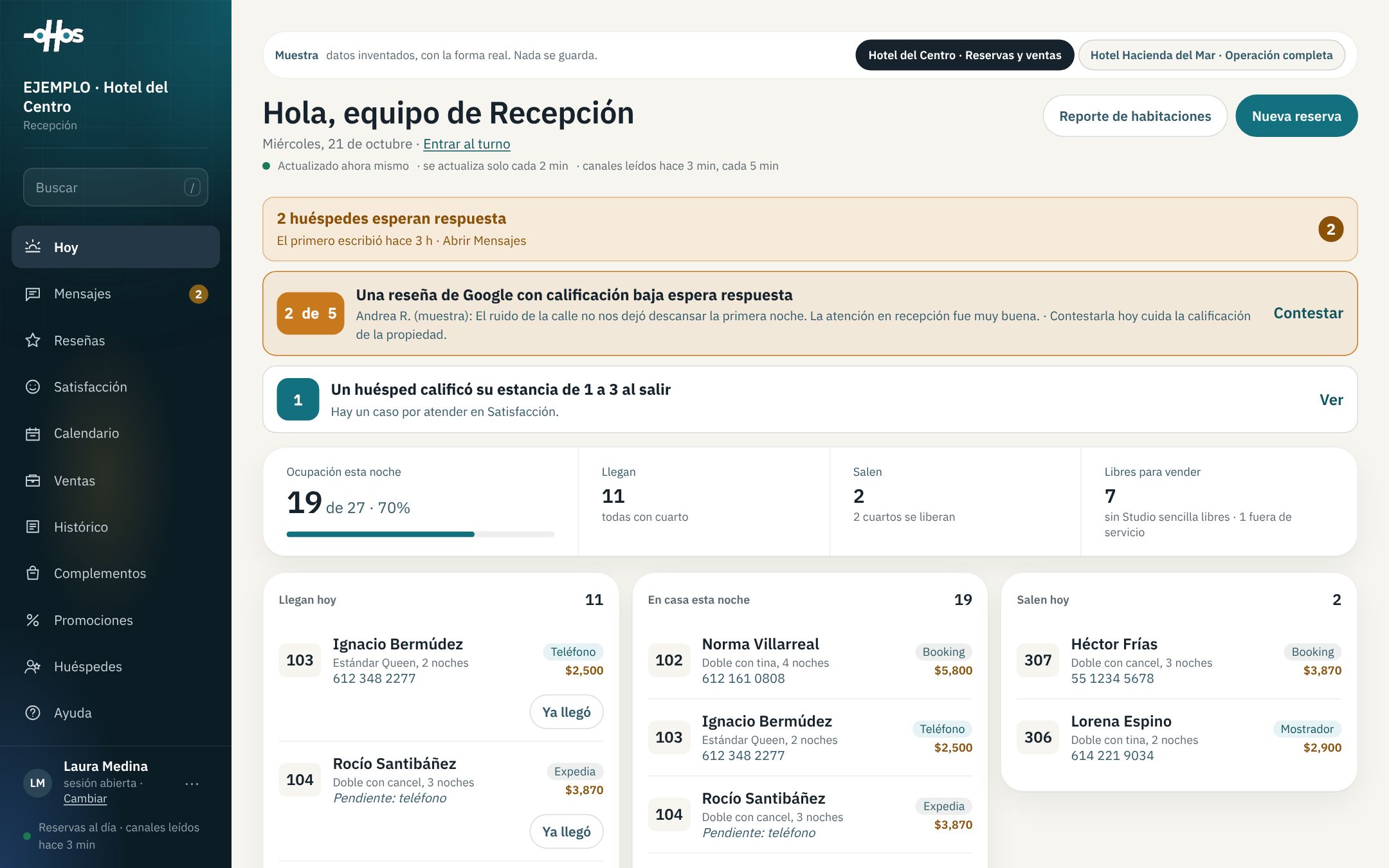The width and height of the screenshot is (1389, 868).
Task: Click the $2,900 amount for room 306
Action: 1322,748
